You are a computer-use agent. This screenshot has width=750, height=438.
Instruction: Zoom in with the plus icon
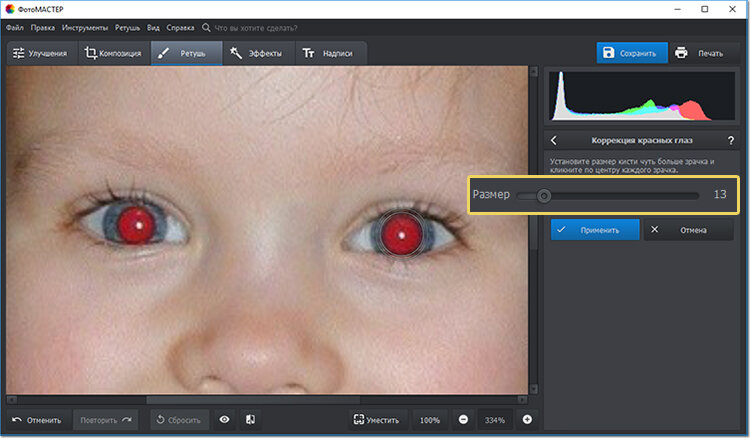tap(527, 419)
